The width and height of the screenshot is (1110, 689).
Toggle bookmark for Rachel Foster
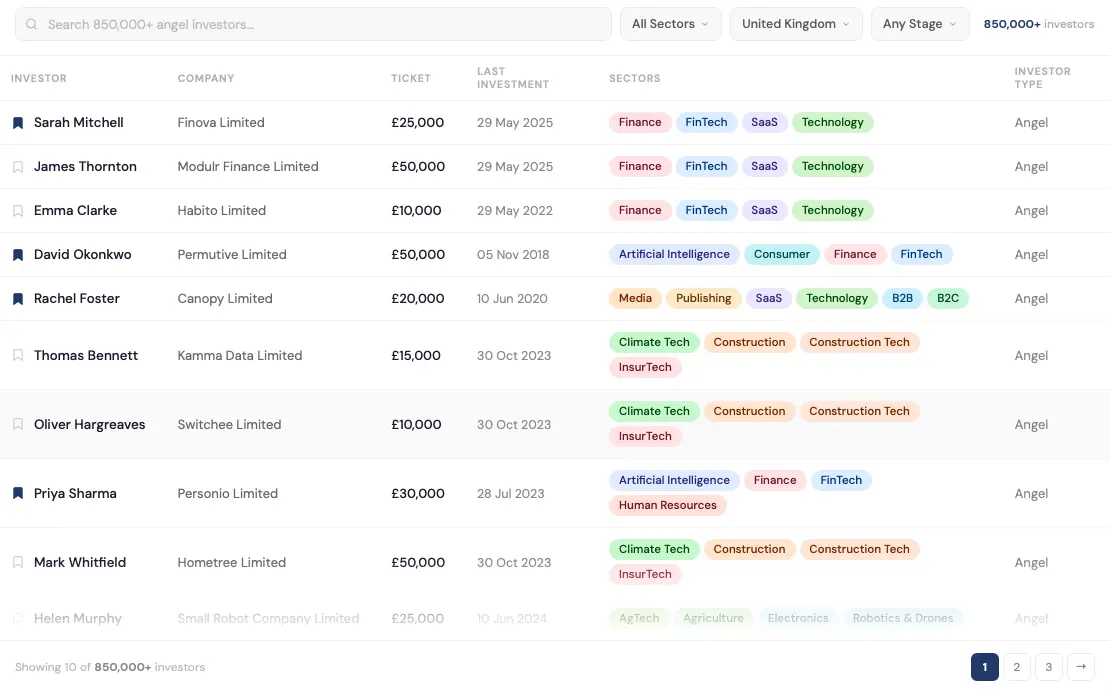pos(18,298)
